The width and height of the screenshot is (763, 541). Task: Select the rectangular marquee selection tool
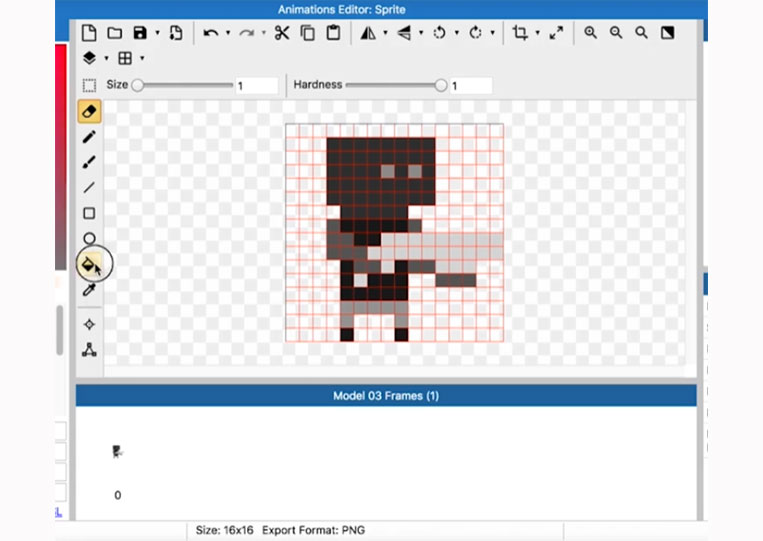[x=89, y=86]
